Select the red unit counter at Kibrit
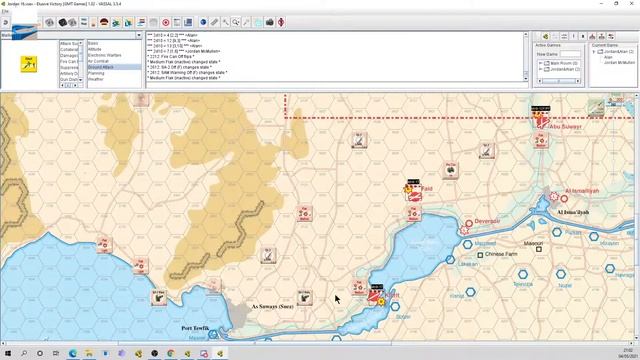 tap(375, 295)
